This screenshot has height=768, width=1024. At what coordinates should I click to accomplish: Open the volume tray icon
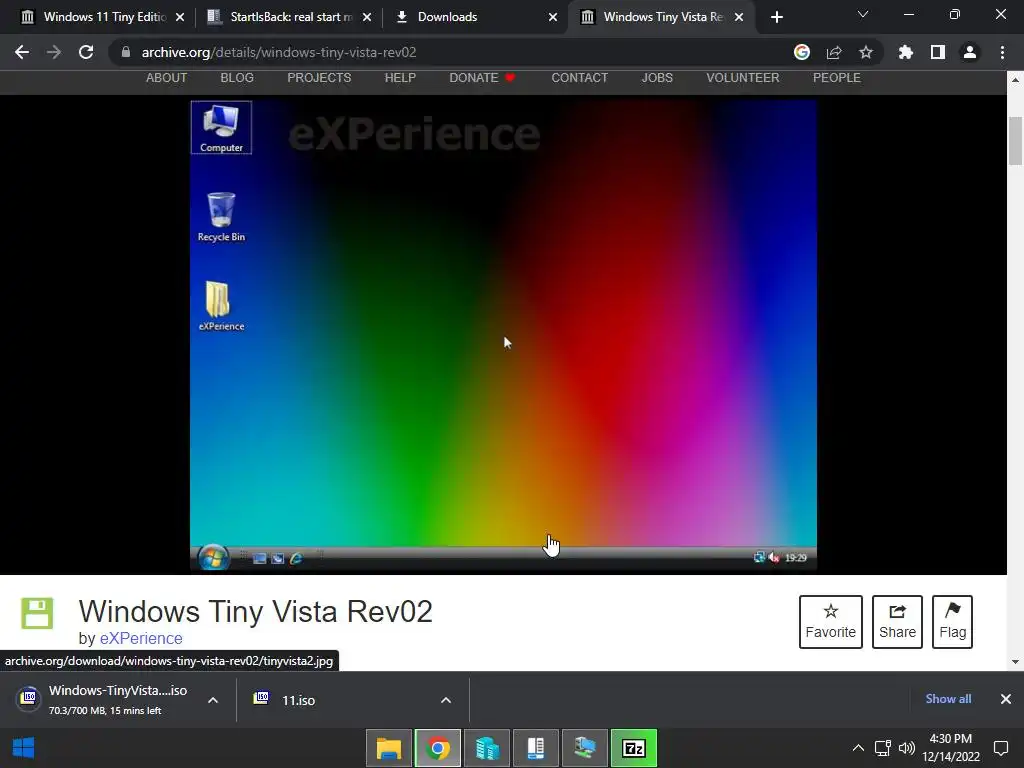[x=906, y=748]
